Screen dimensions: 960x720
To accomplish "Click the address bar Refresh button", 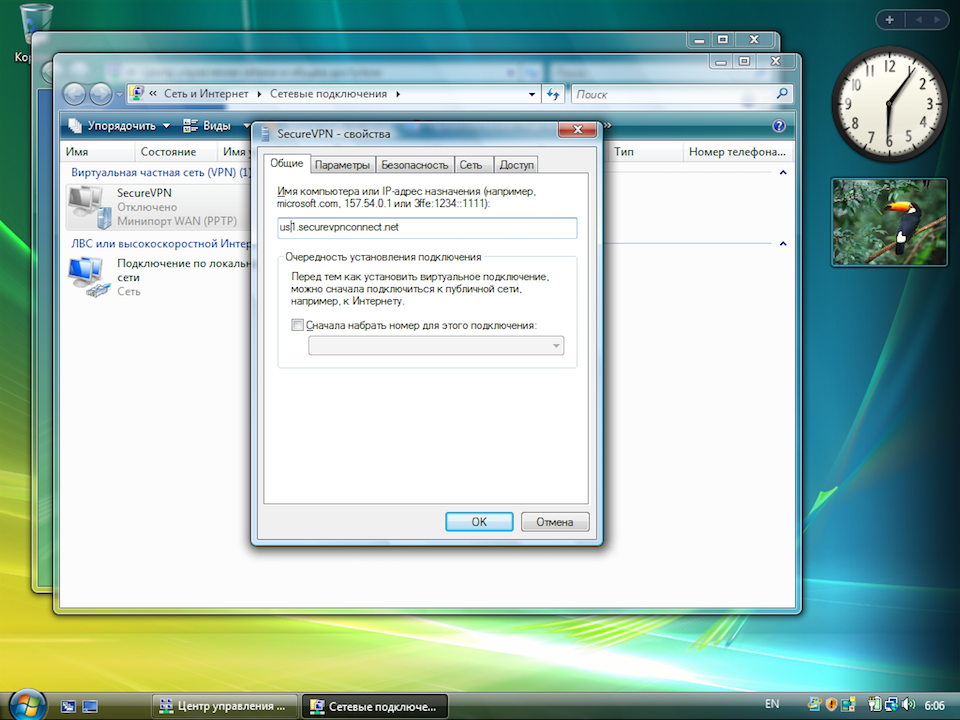I will (553, 94).
